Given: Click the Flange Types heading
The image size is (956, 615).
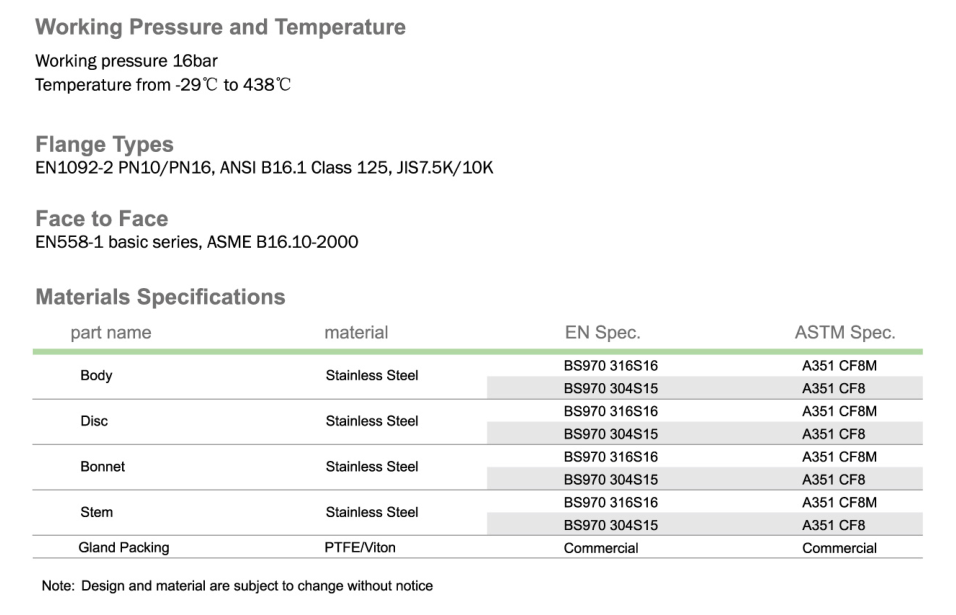Looking at the screenshot, I should 104,144.
